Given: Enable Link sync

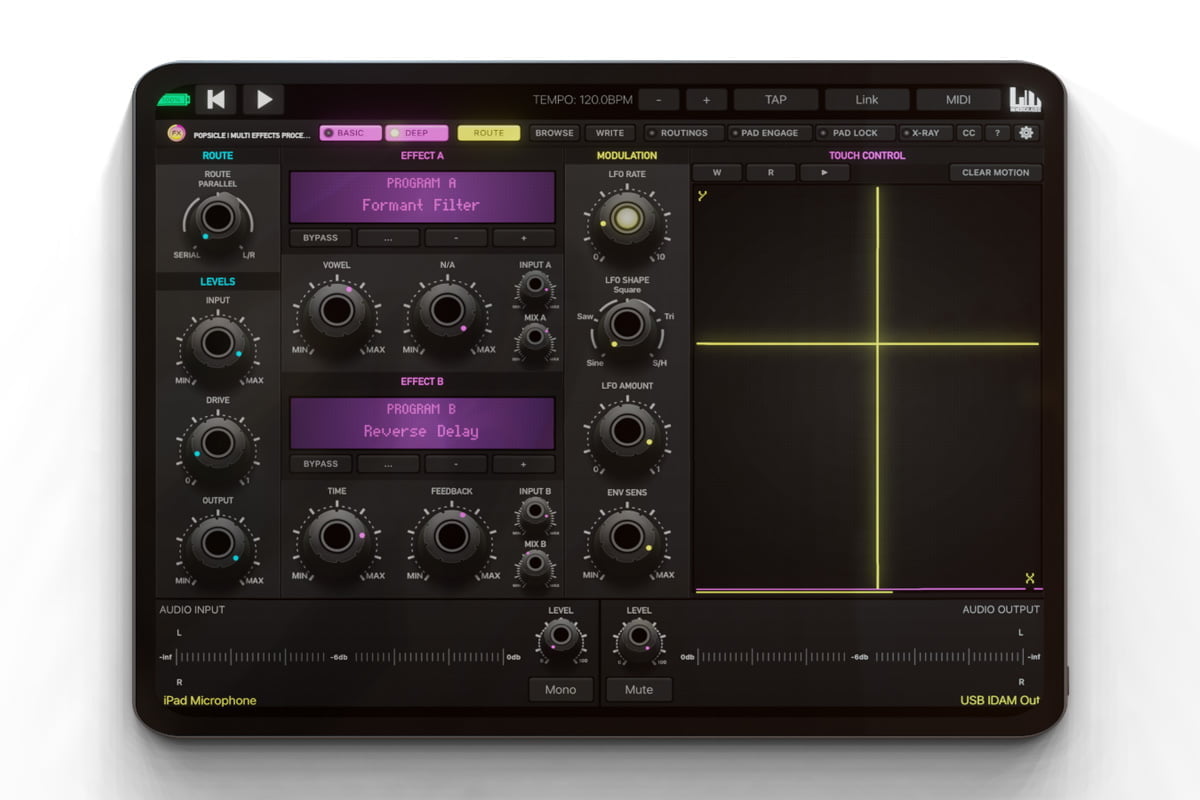Looking at the screenshot, I should tap(867, 99).
